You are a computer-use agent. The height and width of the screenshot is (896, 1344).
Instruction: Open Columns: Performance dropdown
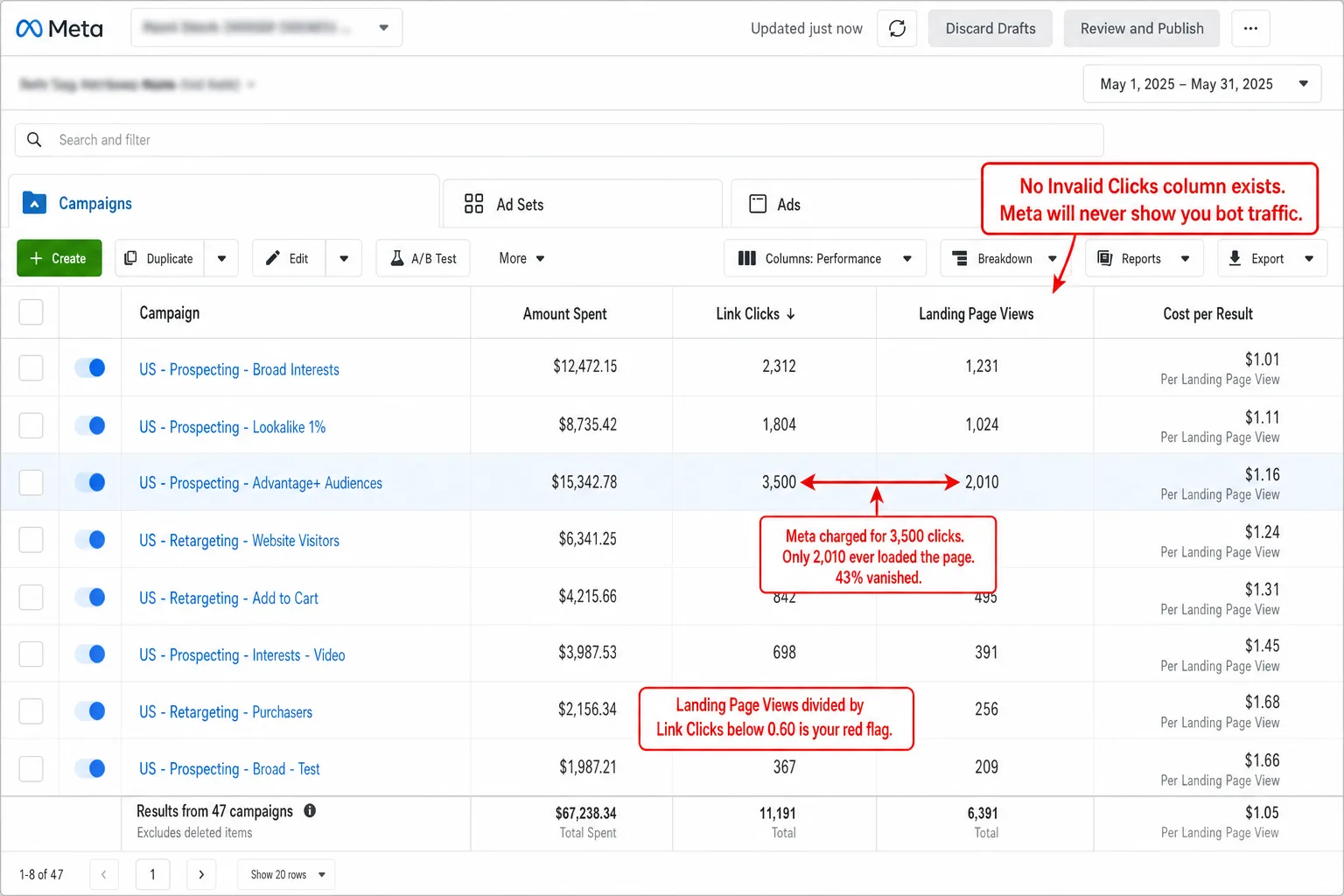(825, 258)
